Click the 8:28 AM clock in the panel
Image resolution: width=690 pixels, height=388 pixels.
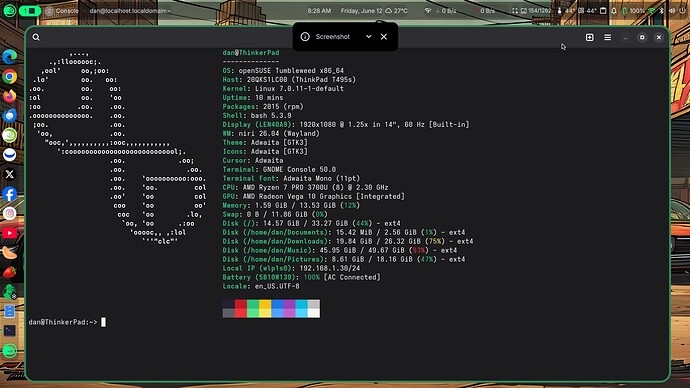point(319,11)
